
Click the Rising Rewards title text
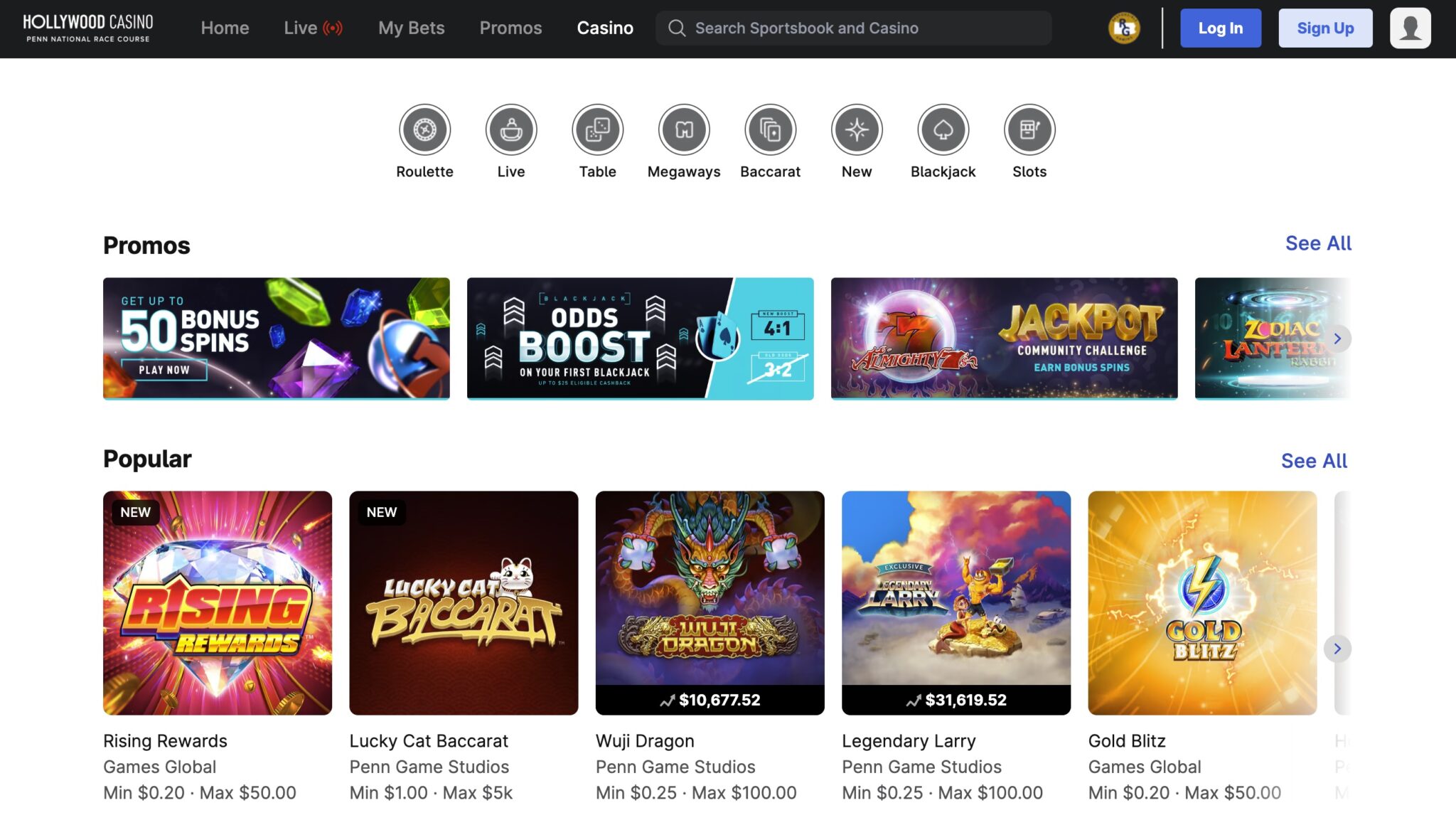165,741
